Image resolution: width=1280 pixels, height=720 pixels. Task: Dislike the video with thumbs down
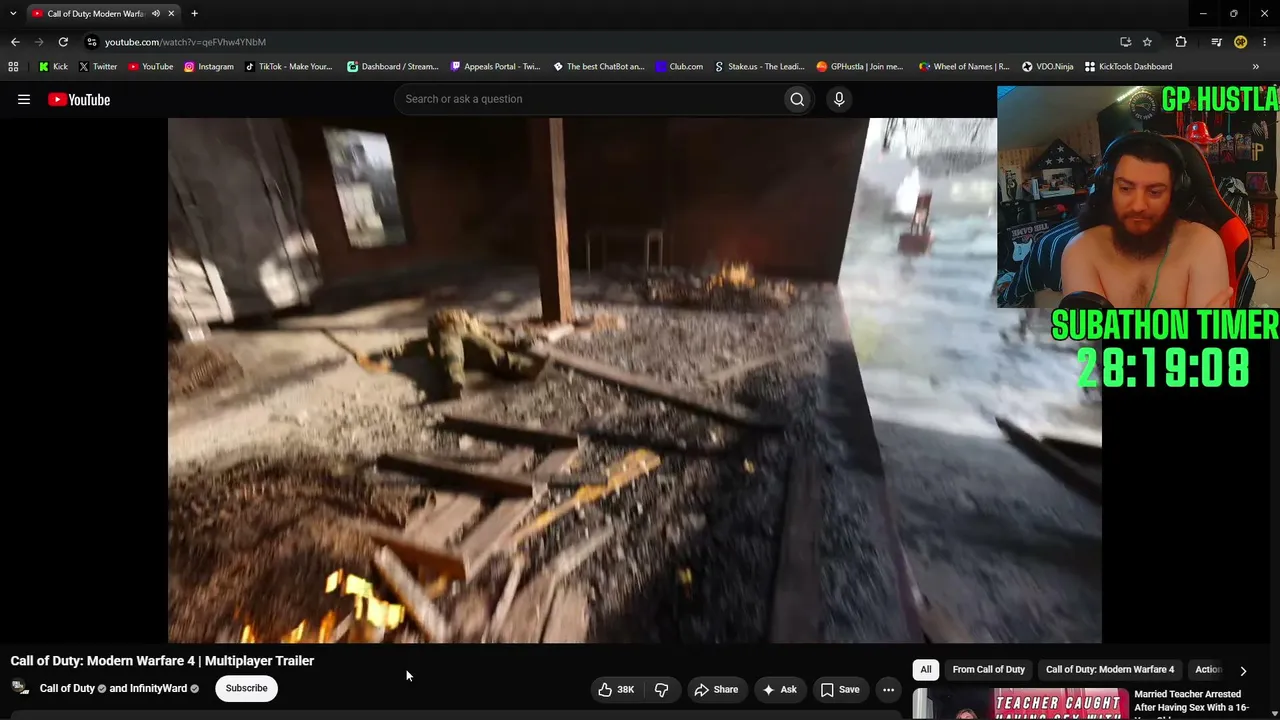point(661,689)
